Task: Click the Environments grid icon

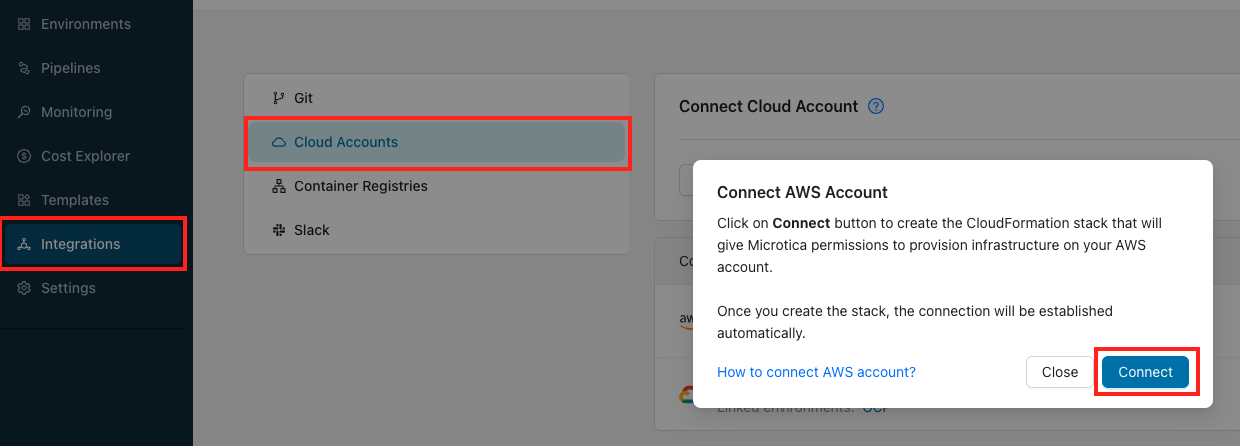Action: [x=24, y=24]
